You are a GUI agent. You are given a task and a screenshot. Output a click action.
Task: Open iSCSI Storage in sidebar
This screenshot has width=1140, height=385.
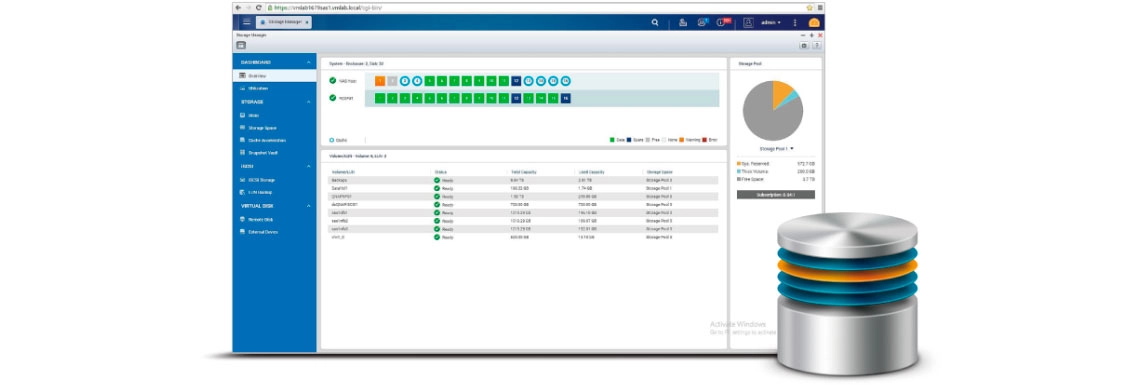(x=275, y=179)
